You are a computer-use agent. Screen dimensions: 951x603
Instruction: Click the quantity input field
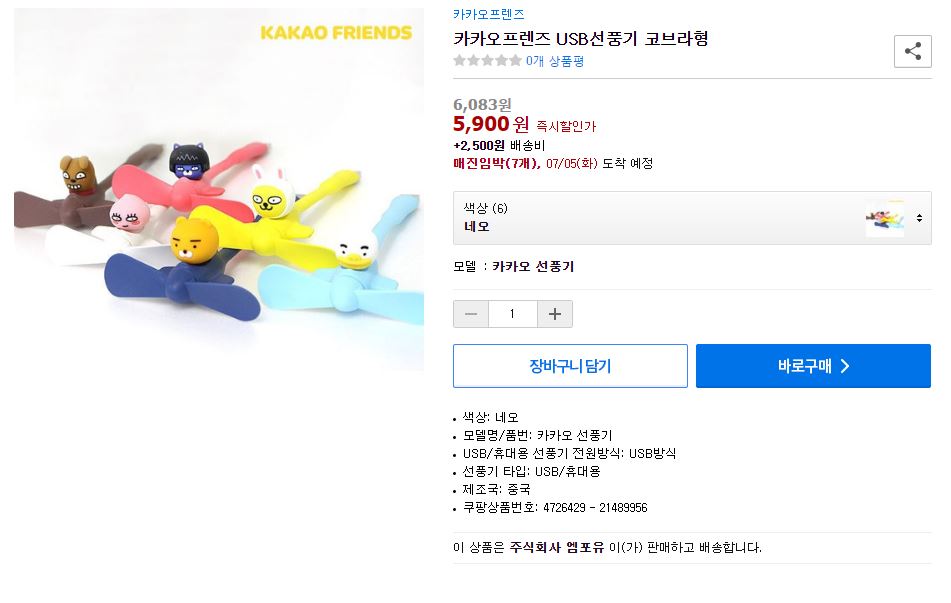click(x=513, y=314)
